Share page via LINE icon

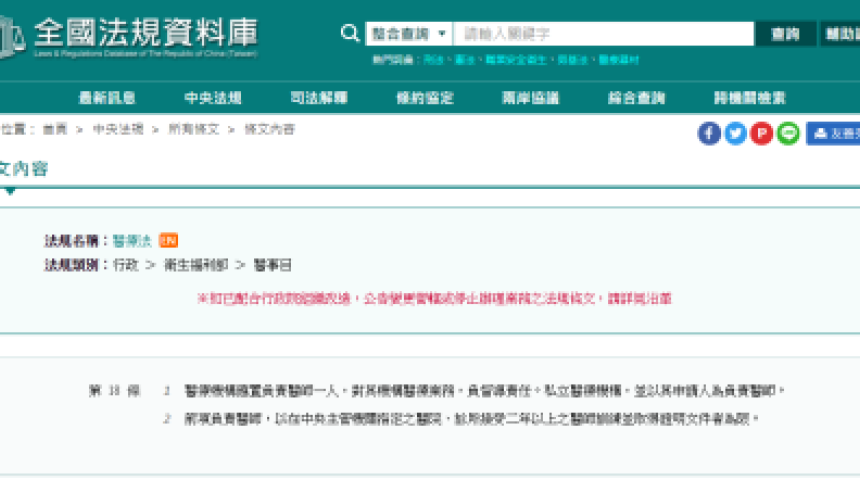click(x=788, y=133)
